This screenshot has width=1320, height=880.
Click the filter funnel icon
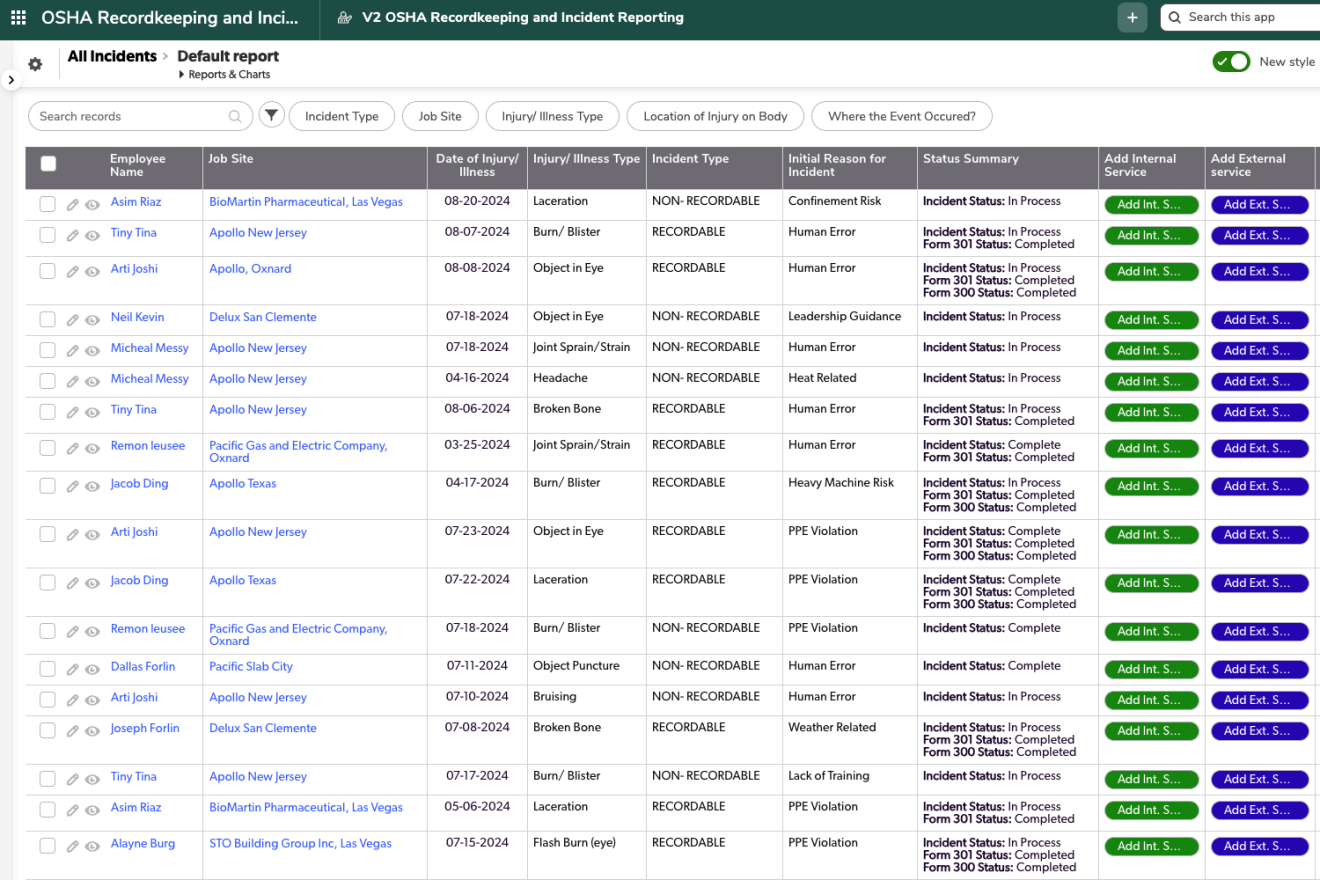pos(271,115)
